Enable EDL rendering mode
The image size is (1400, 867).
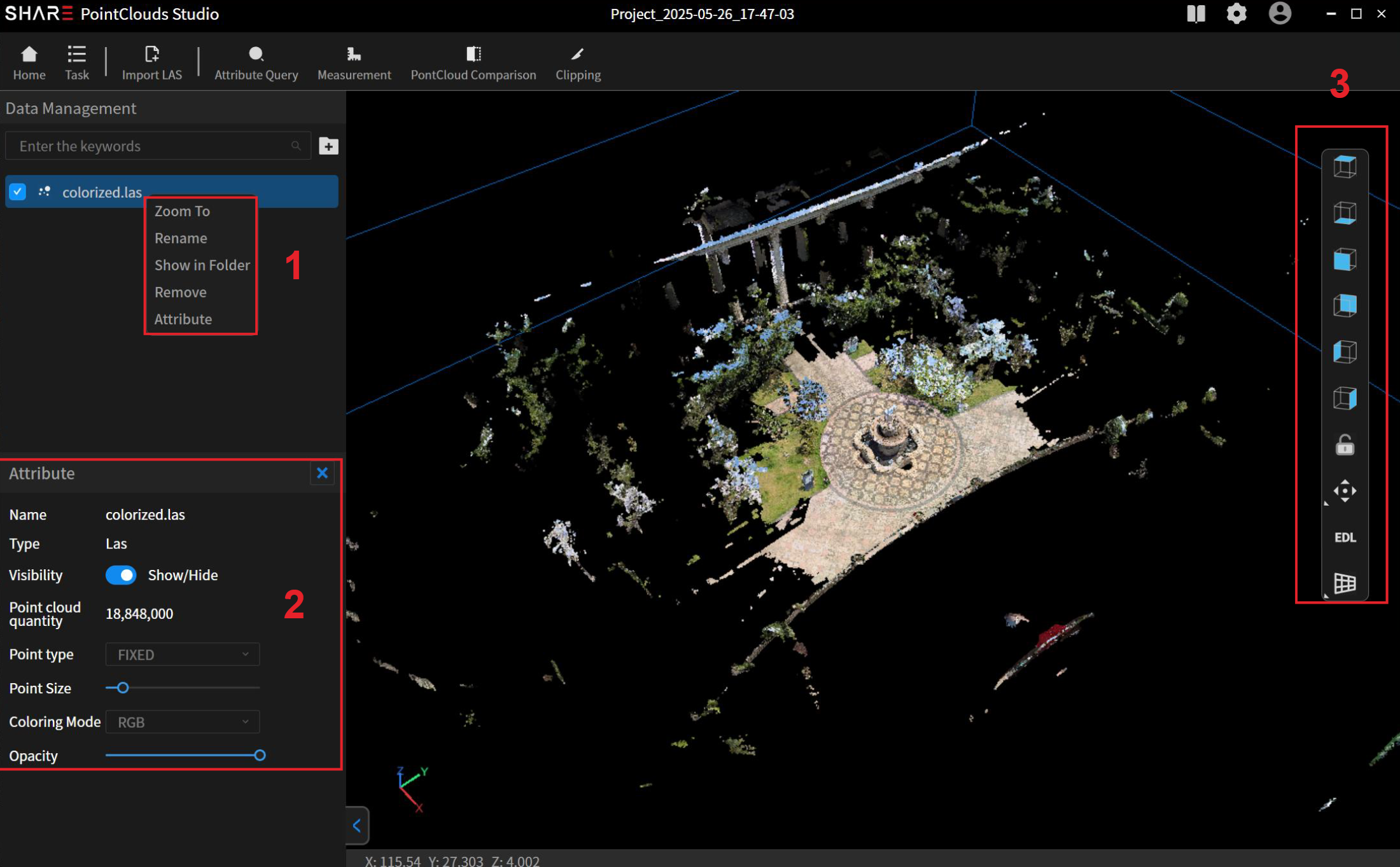(1345, 537)
